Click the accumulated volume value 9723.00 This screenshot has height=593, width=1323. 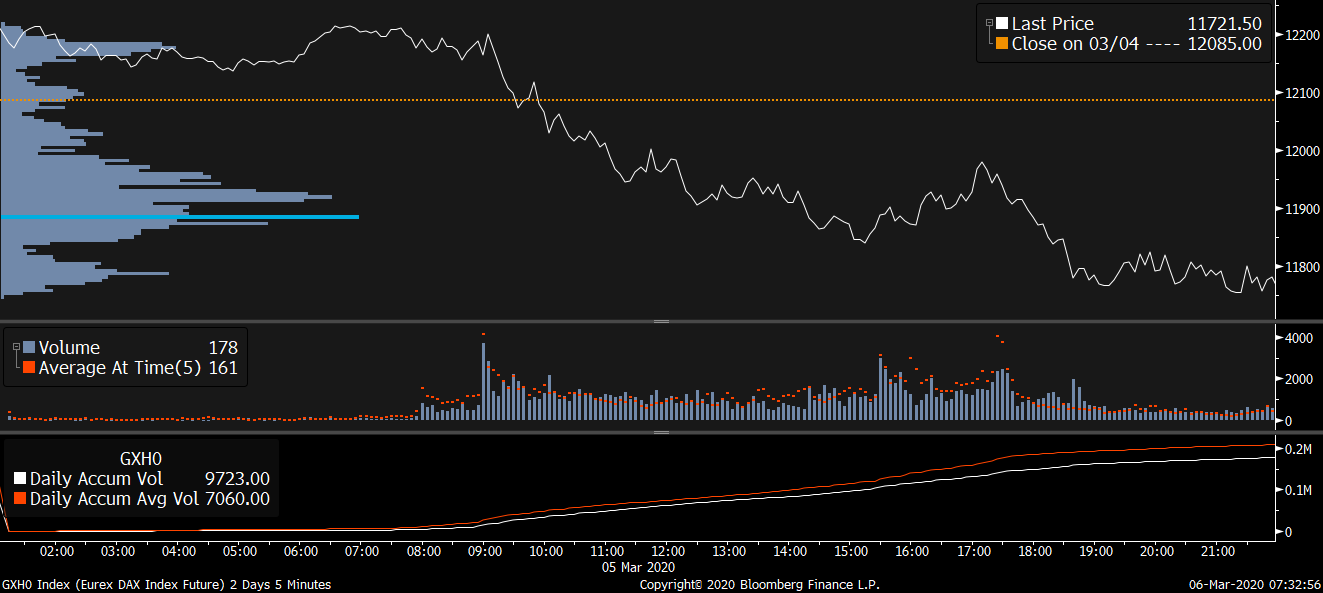[x=237, y=479]
